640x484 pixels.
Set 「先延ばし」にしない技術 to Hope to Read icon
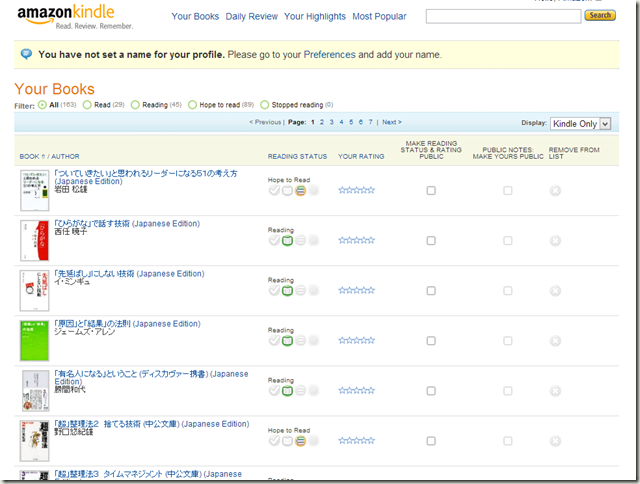[x=300, y=291]
